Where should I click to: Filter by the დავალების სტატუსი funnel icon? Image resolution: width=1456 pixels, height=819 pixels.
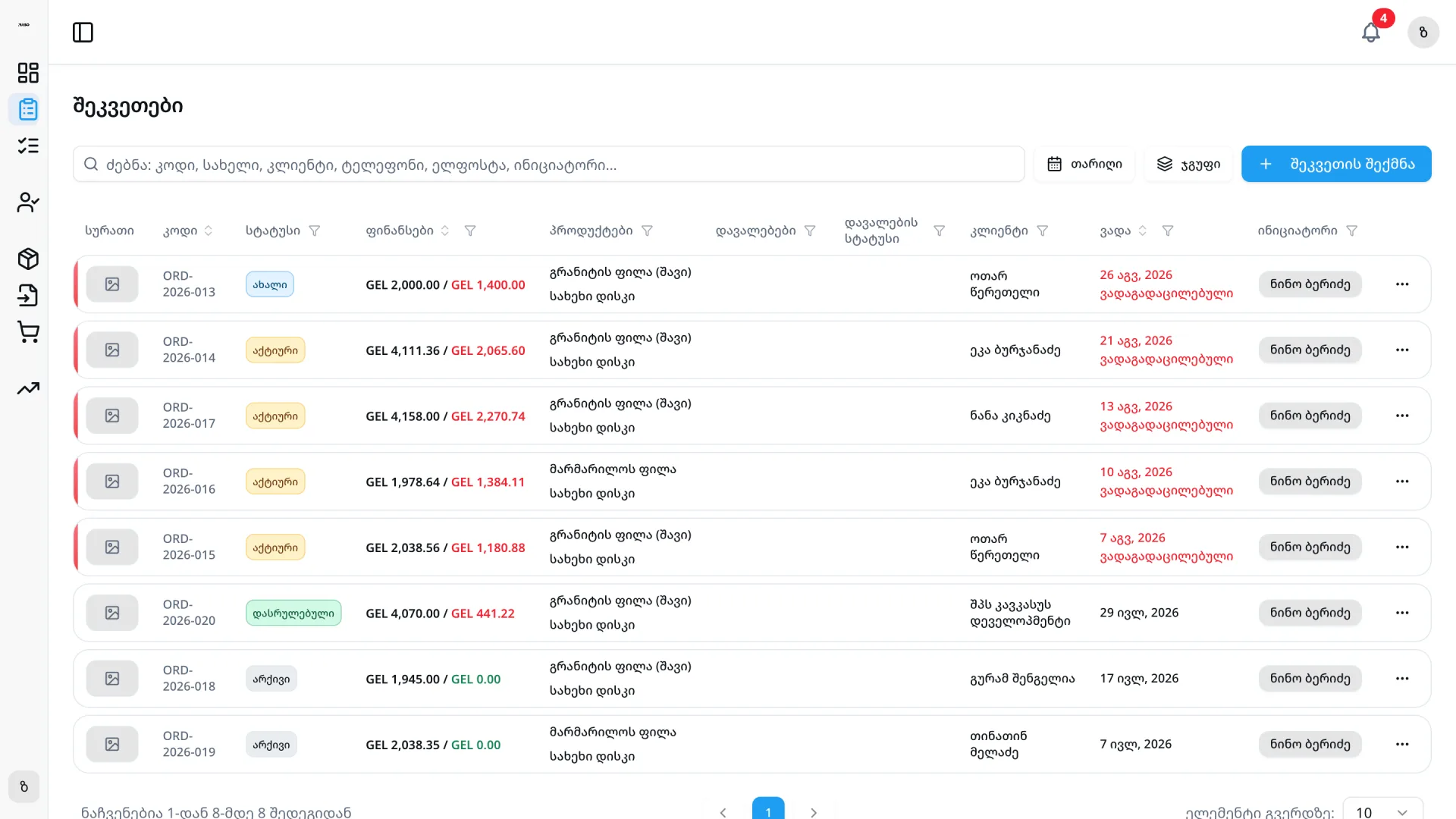[939, 231]
